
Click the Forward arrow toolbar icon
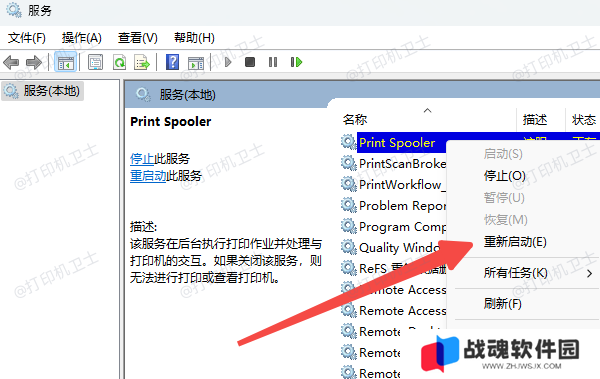click(x=34, y=62)
